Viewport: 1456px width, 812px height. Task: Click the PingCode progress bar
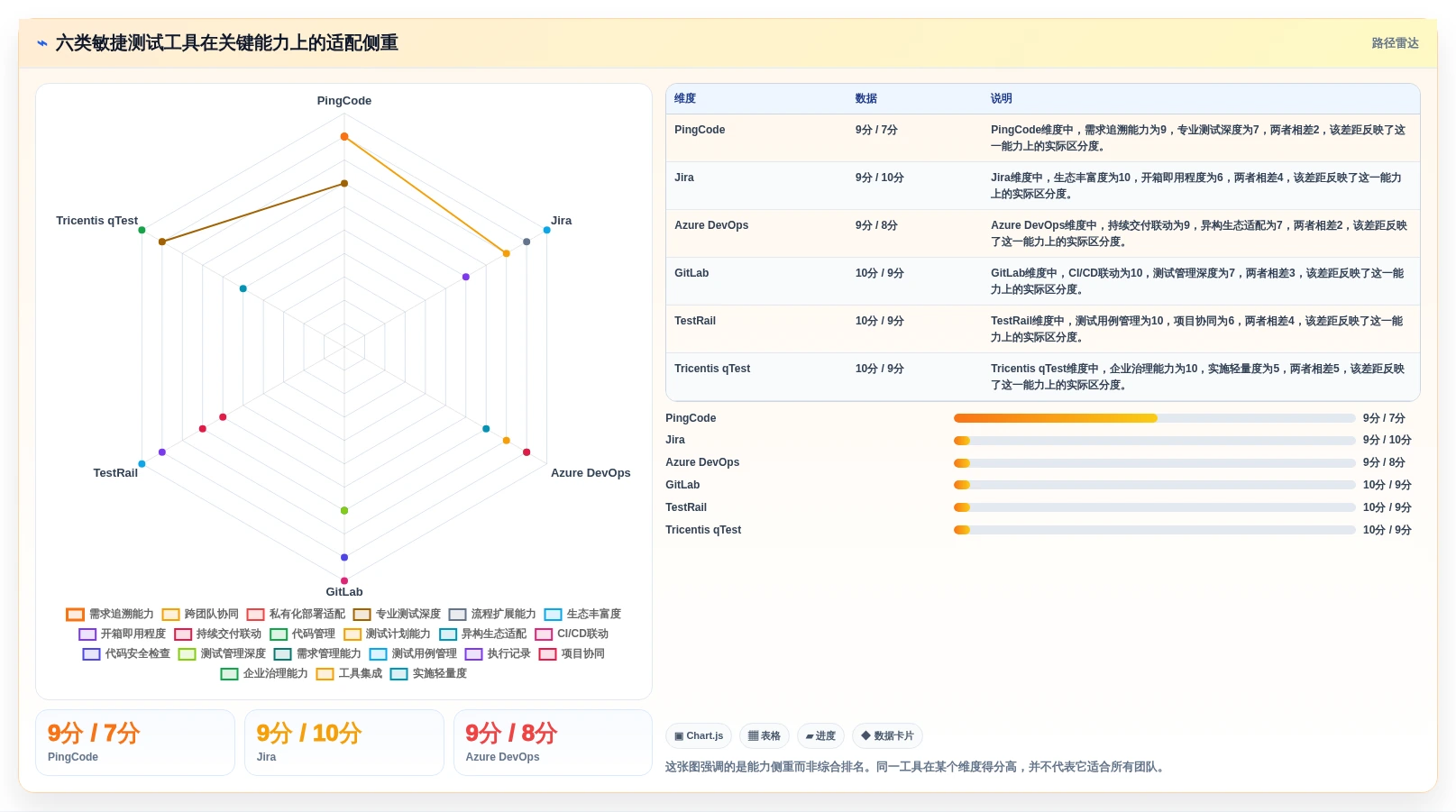1155,418
